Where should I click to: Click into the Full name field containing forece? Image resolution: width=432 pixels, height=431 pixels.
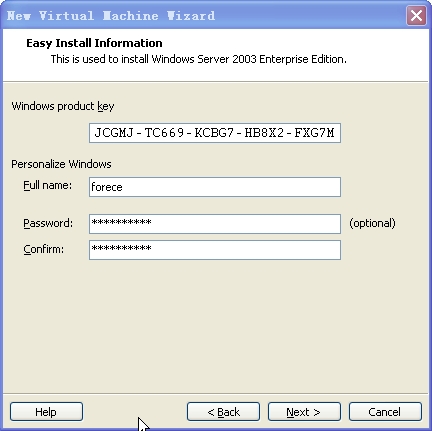(x=215, y=187)
